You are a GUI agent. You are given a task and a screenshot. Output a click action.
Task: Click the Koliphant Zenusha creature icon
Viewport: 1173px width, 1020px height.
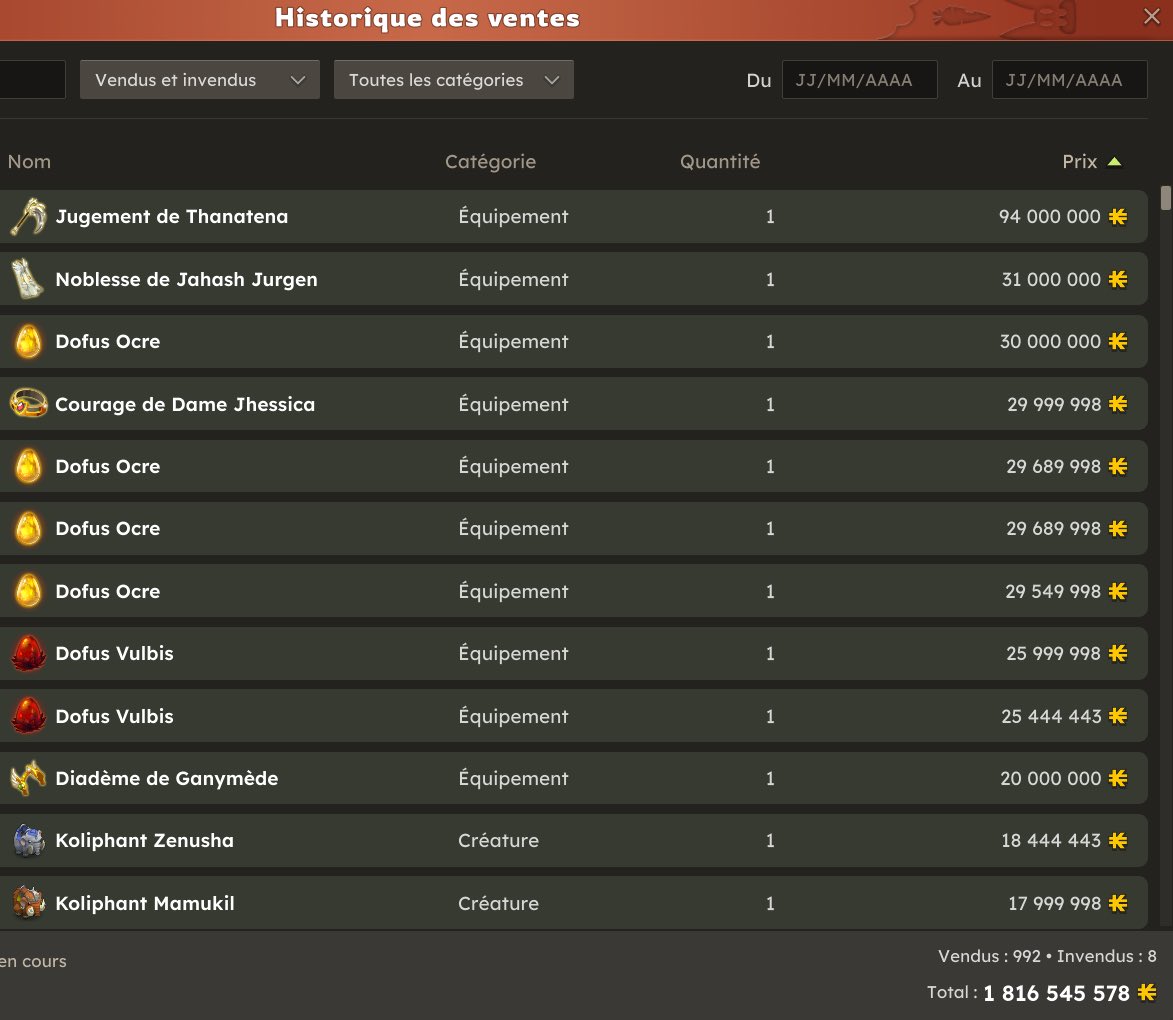click(x=28, y=841)
